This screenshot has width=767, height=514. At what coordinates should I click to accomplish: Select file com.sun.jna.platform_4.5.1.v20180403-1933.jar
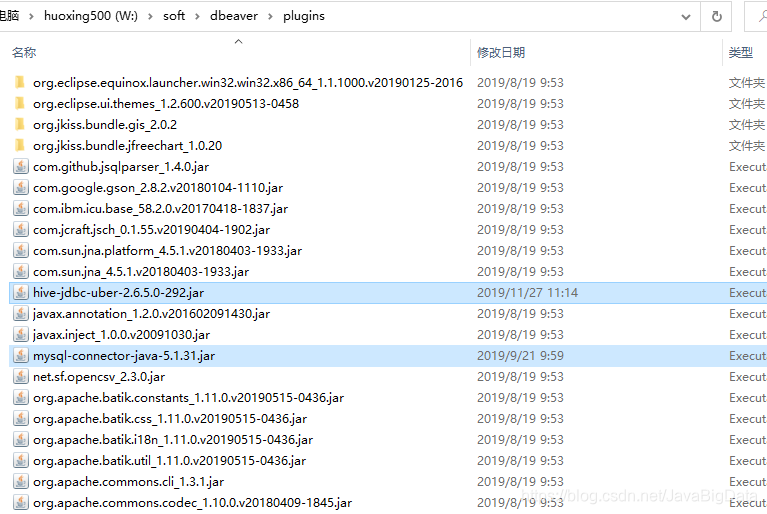[x=167, y=251]
